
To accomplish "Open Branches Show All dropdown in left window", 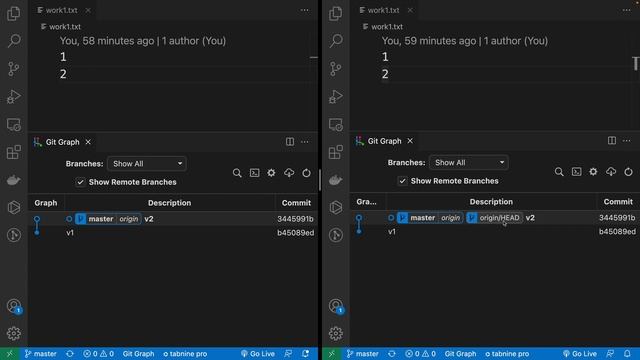I will click(147, 164).
